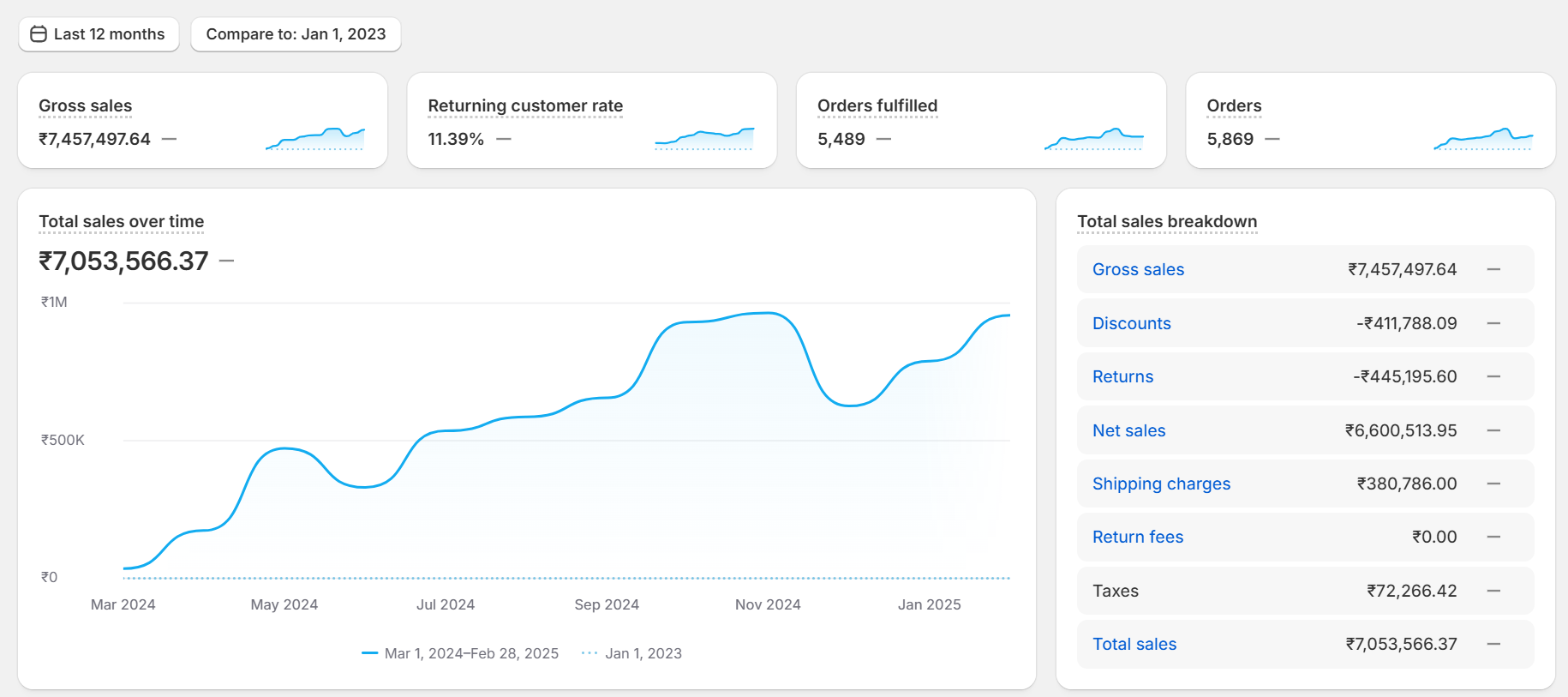Screen dimensions: 1568x697
Task: Click the calendar icon in date range button
Action: point(39,34)
